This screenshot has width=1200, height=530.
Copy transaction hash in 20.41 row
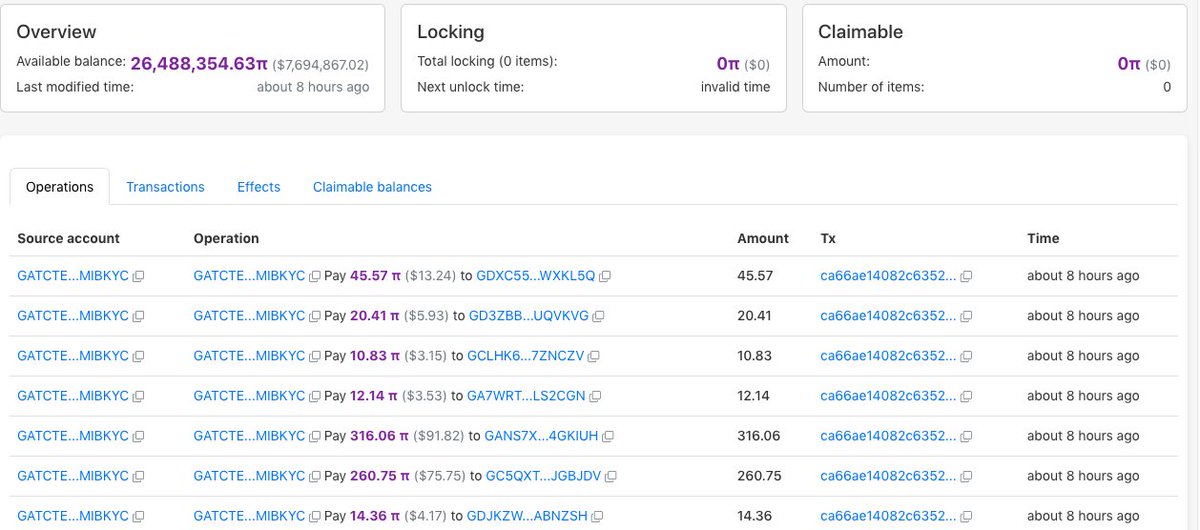pos(967,316)
